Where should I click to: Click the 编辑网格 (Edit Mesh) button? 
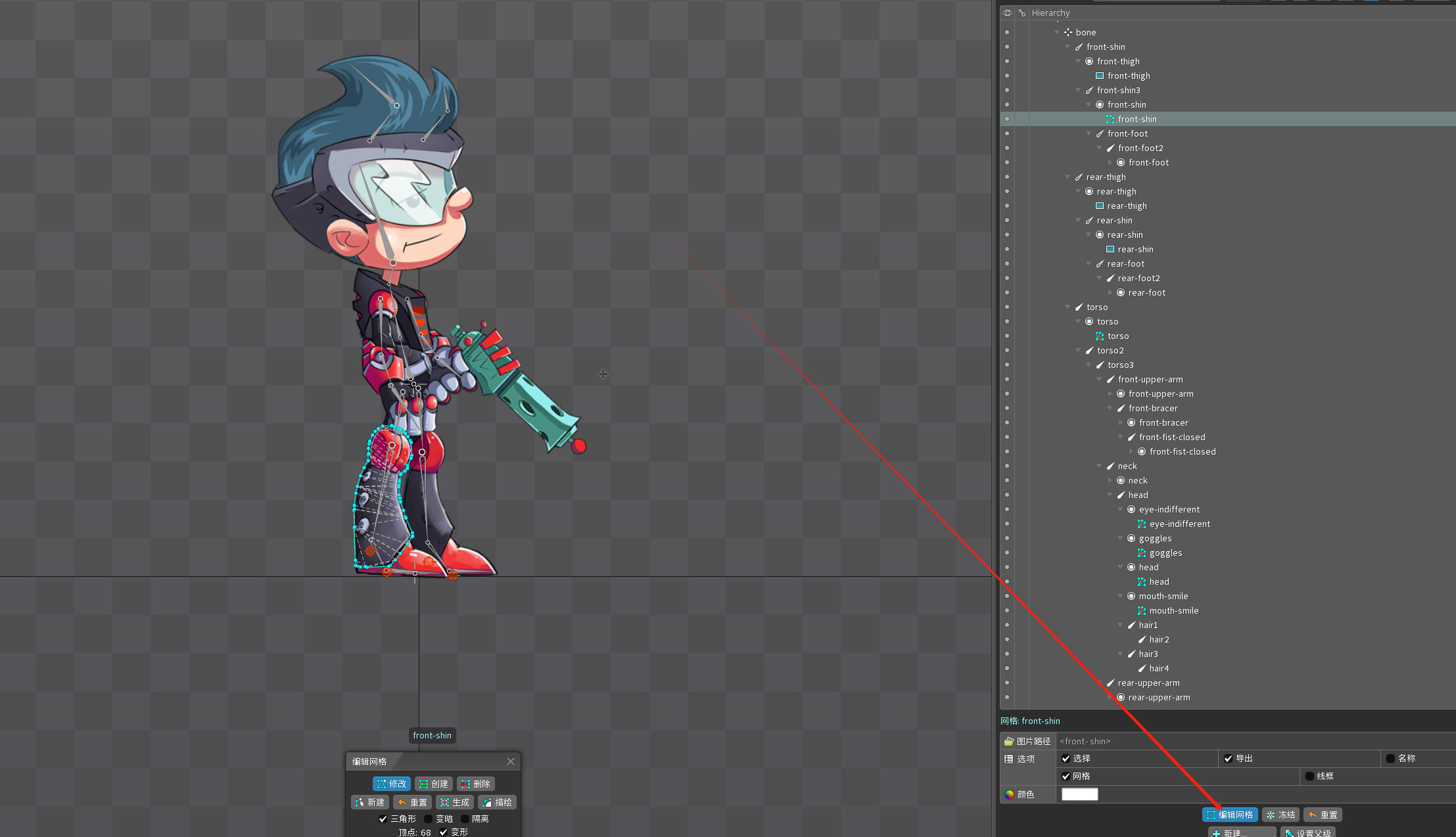(1230, 815)
